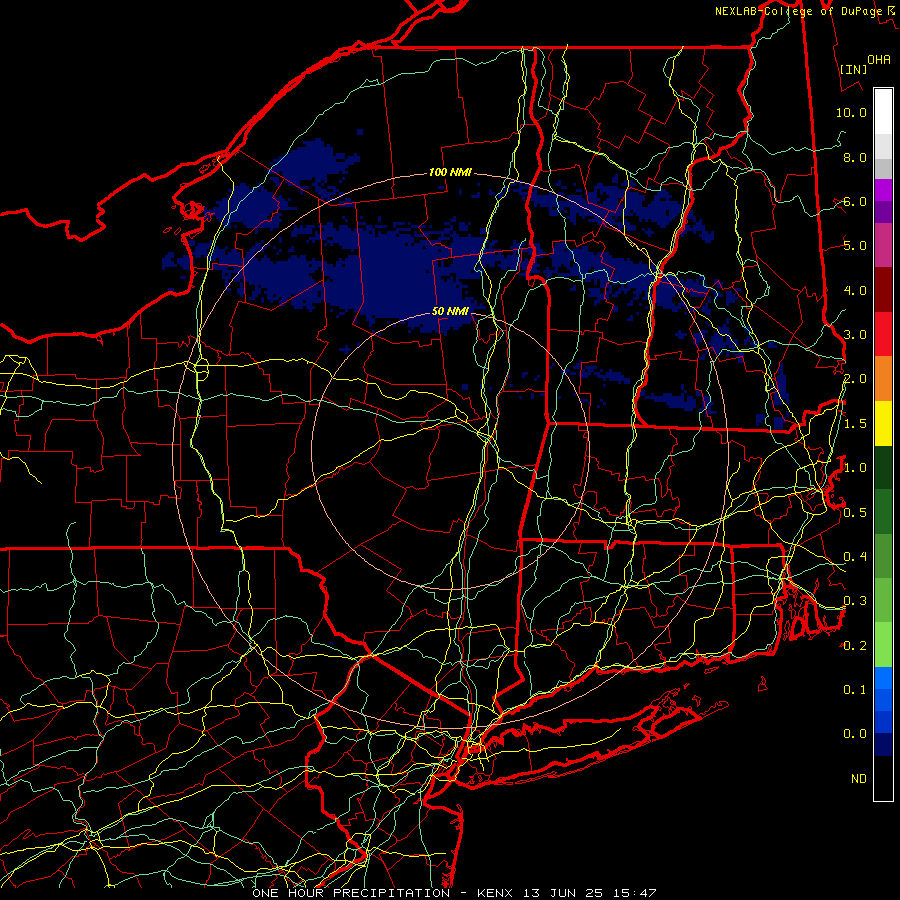Click the bright red legend swatch near 3.0
900x900 pixels.
click(x=883, y=334)
